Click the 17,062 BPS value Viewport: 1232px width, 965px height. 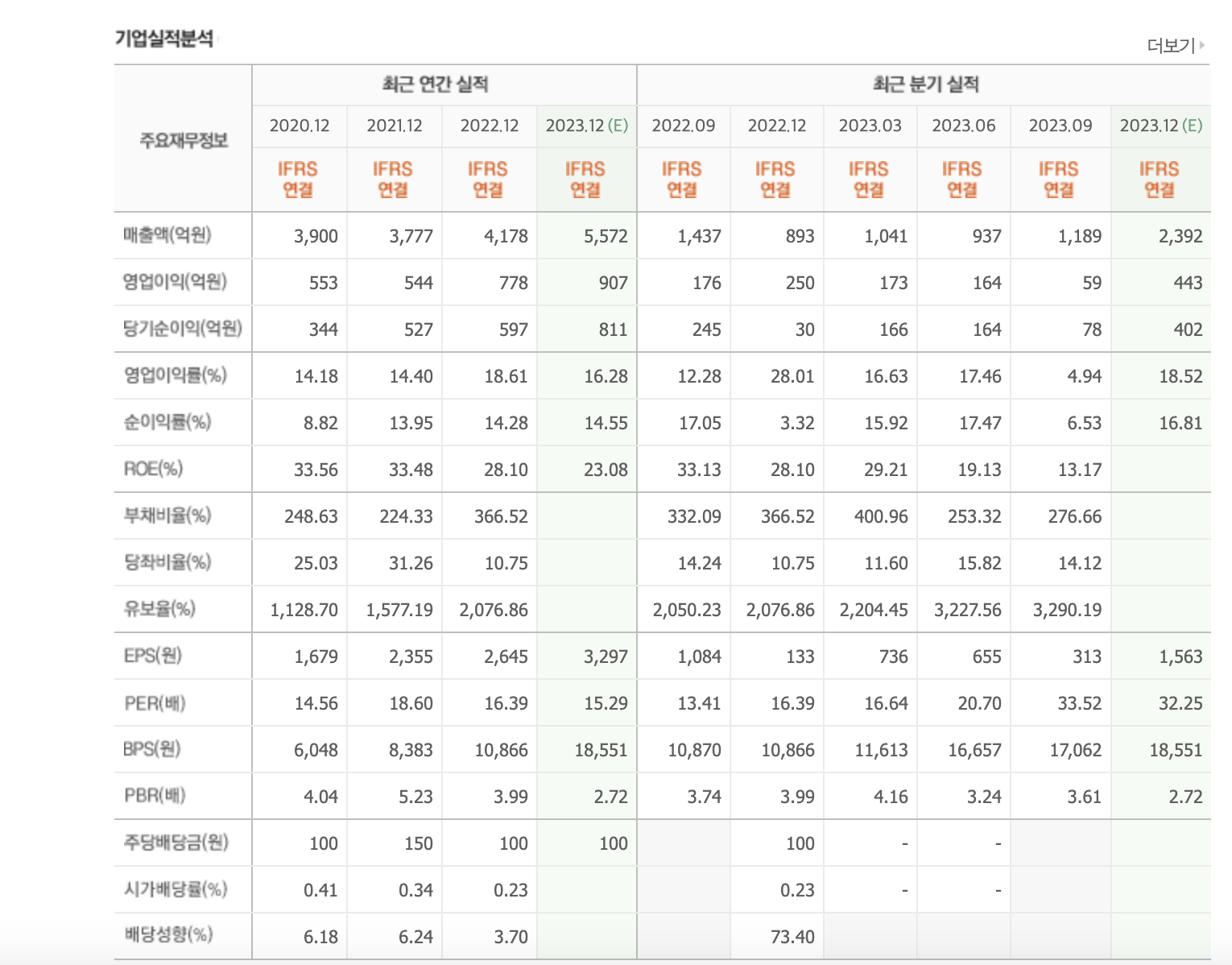pyautogui.click(x=1076, y=751)
